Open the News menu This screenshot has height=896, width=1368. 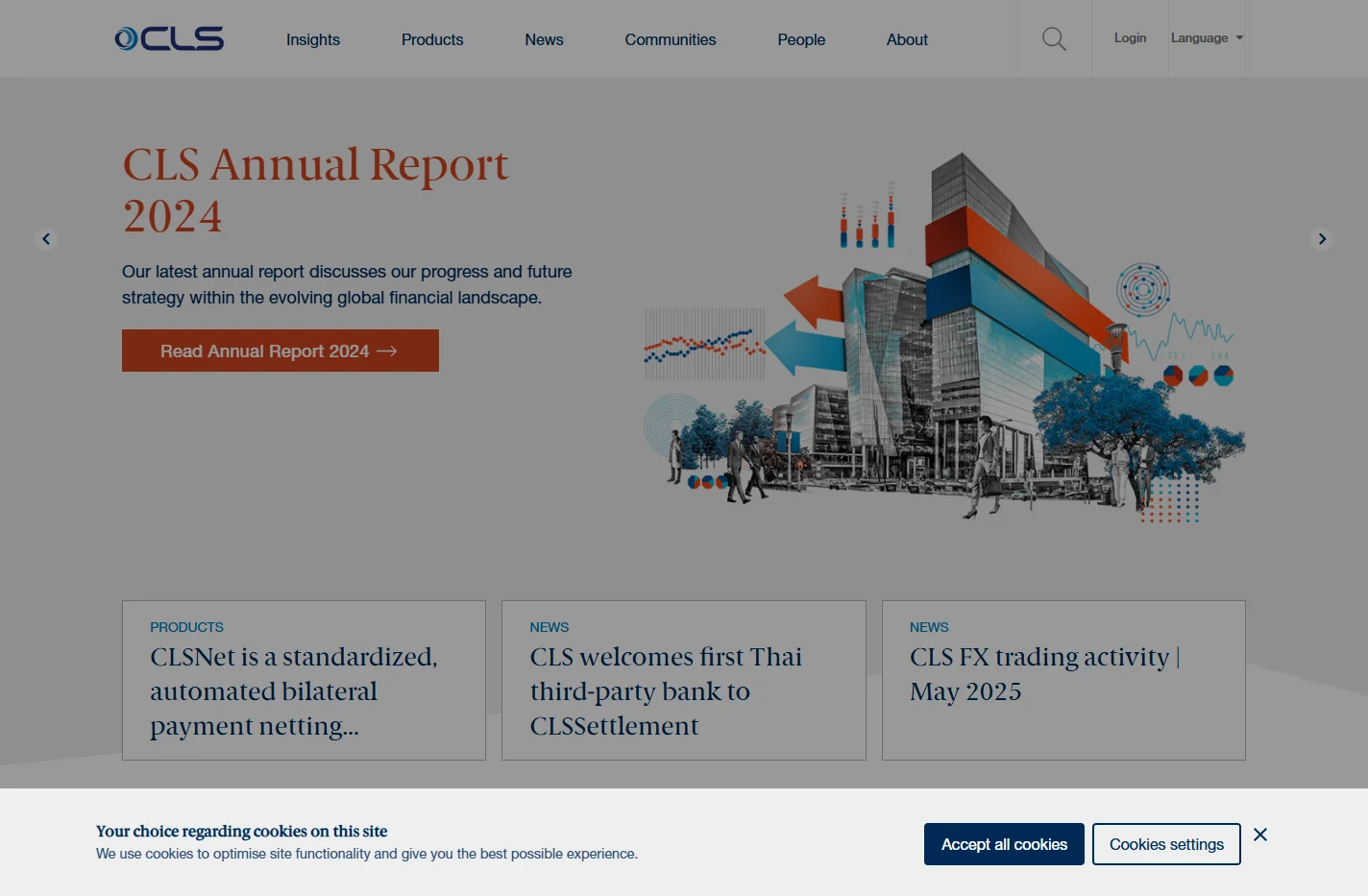click(544, 39)
